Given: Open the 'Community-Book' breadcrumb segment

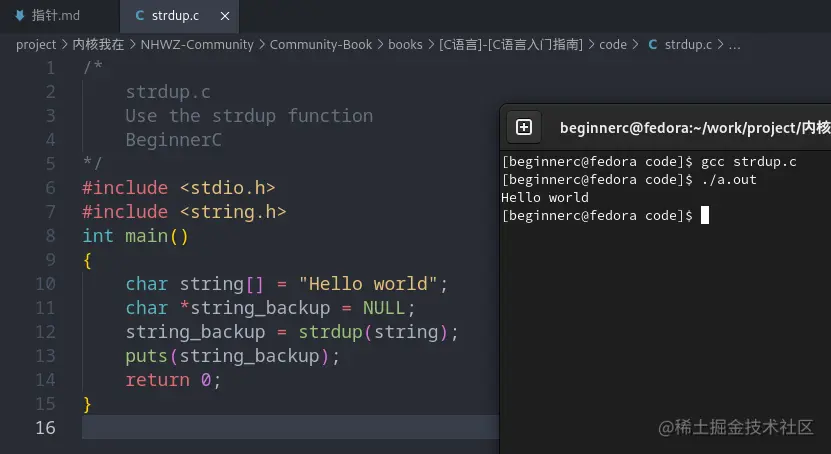Looking at the screenshot, I should (321, 44).
